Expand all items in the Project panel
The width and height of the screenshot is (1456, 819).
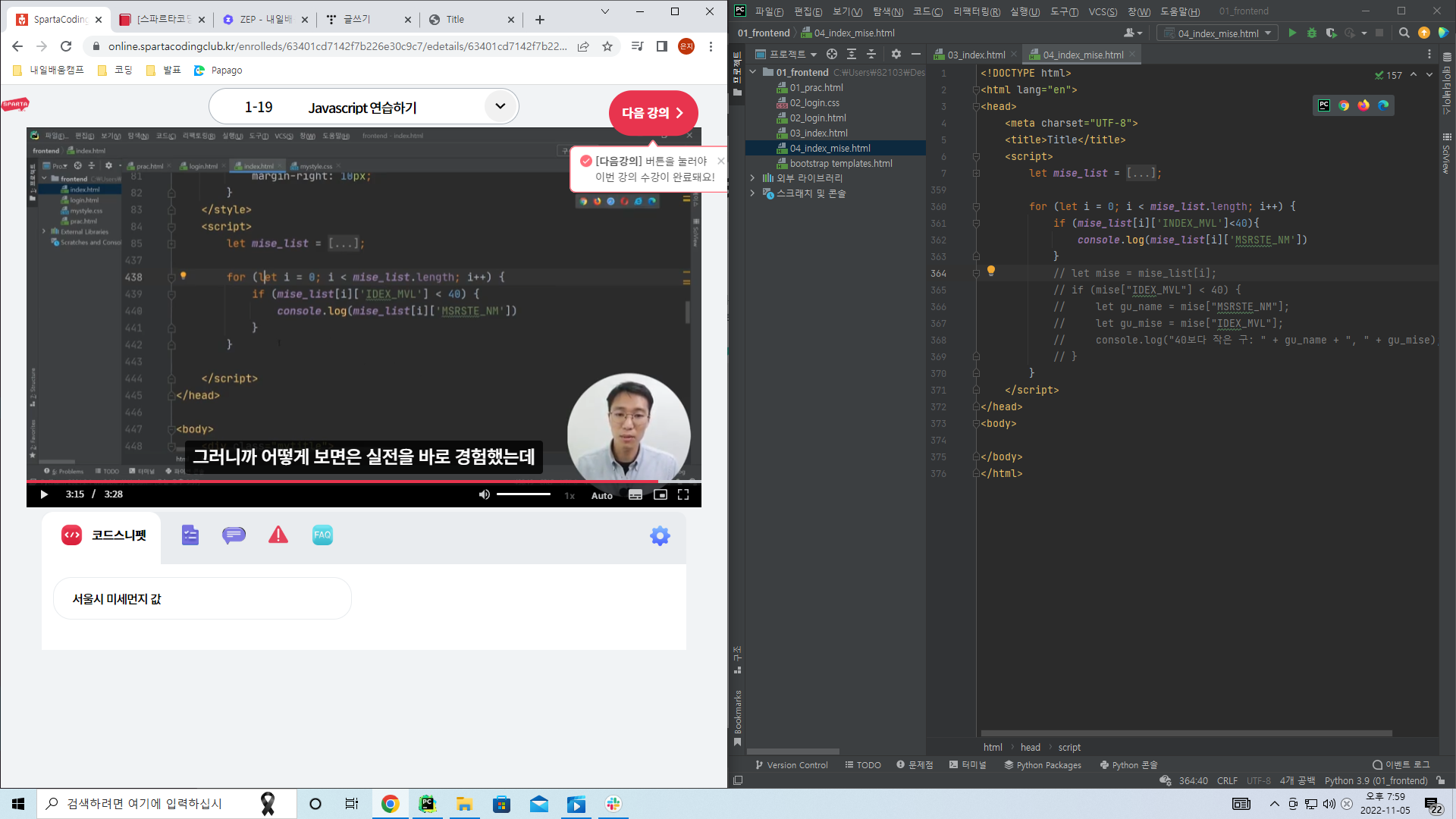(852, 54)
